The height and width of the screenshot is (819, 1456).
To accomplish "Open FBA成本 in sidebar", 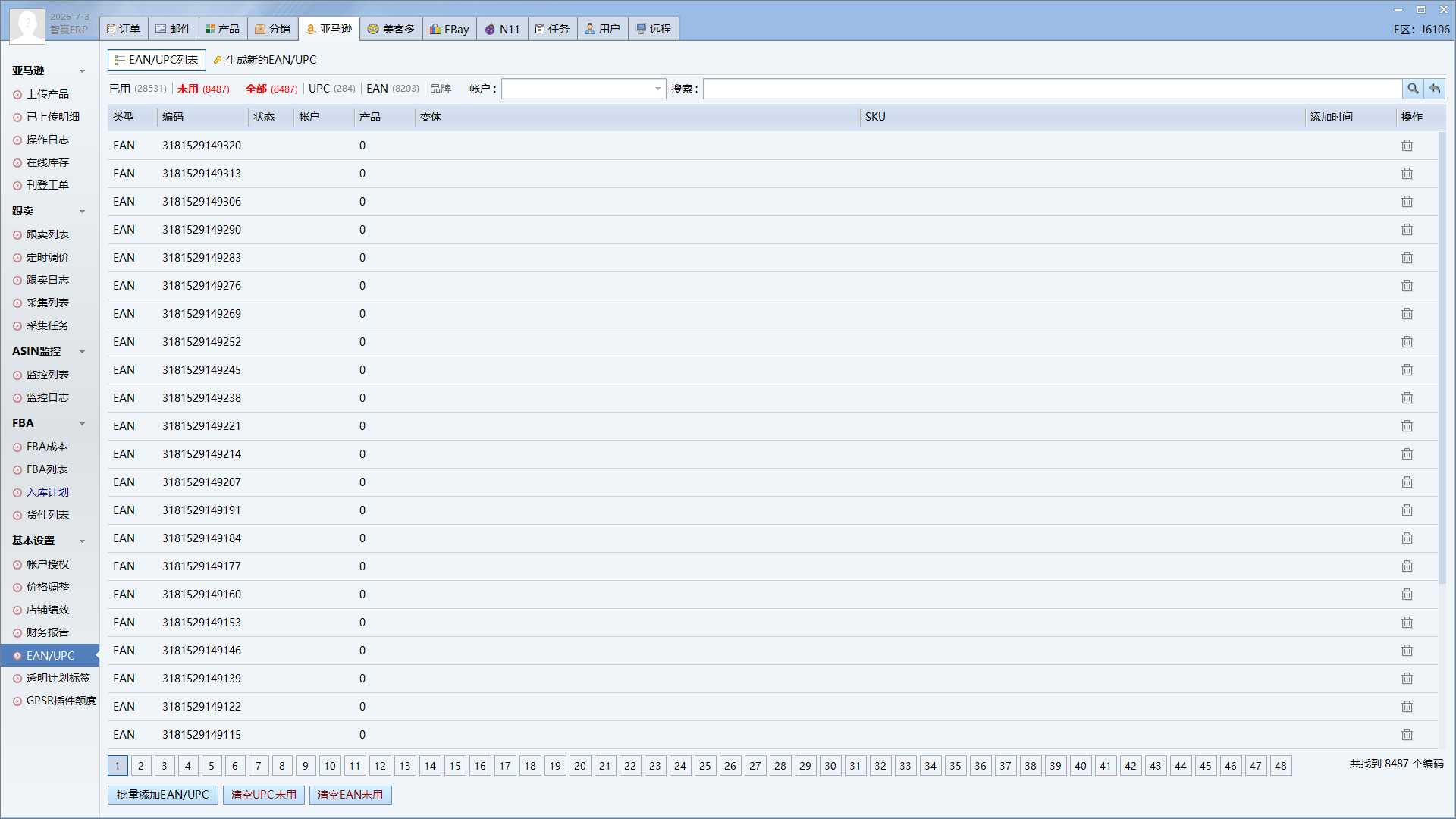I will (x=47, y=447).
